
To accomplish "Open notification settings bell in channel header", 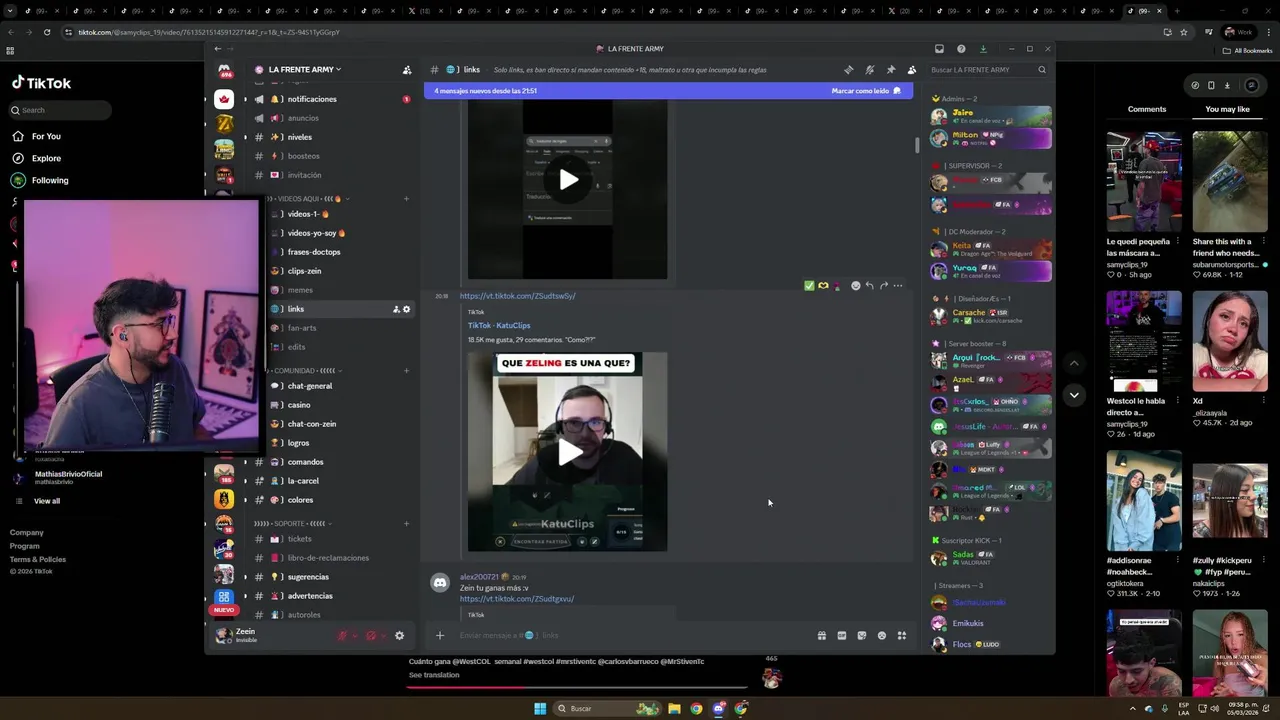I will point(869,70).
